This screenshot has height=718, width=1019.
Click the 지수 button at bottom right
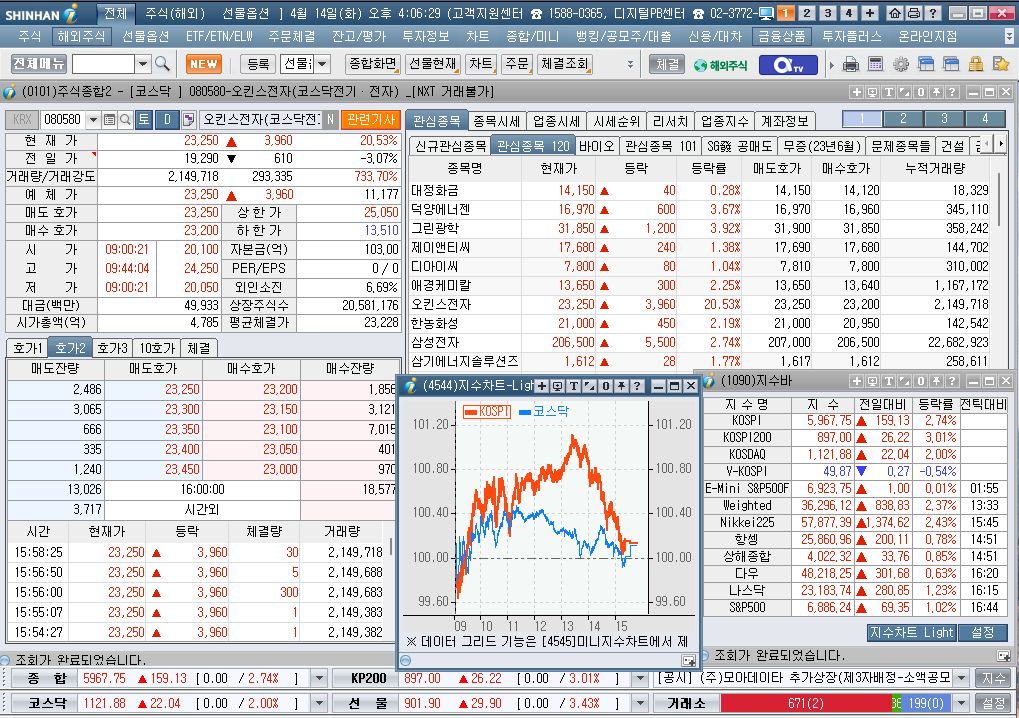(x=994, y=678)
